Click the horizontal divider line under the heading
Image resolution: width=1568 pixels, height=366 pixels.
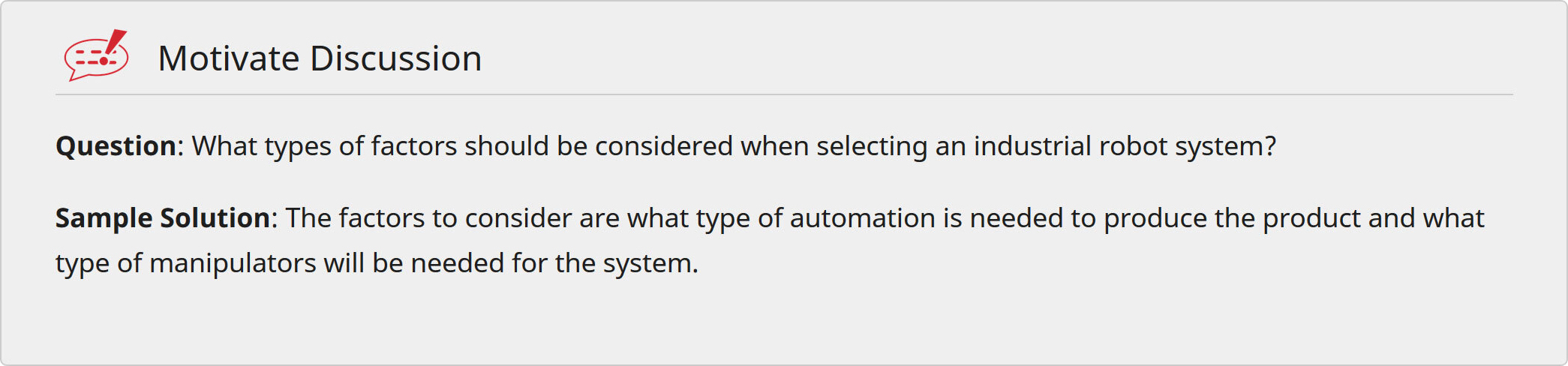tap(784, 94)
